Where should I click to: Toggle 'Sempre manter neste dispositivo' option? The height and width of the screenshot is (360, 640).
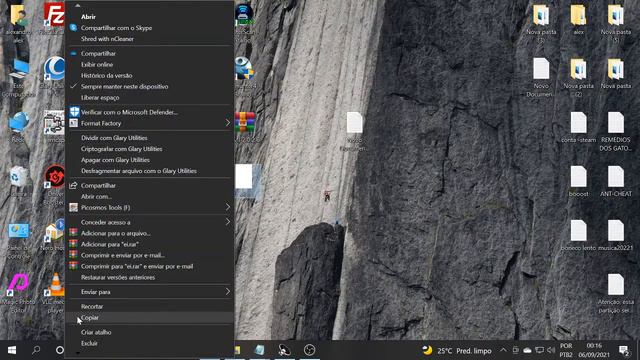tap(149, 87)
